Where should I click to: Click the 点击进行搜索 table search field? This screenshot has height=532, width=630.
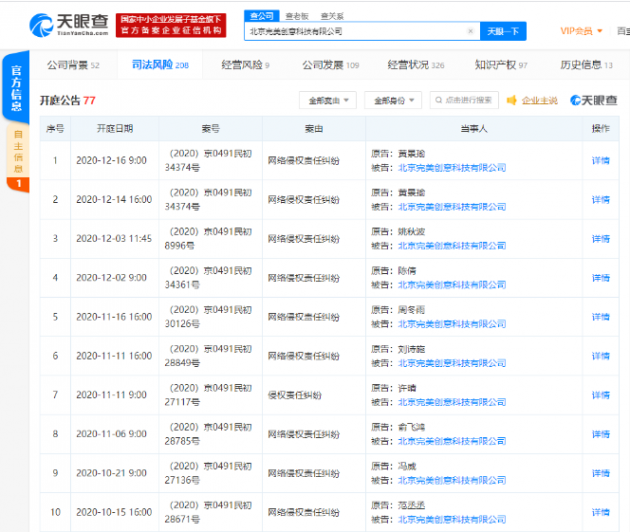click(464, 100)
